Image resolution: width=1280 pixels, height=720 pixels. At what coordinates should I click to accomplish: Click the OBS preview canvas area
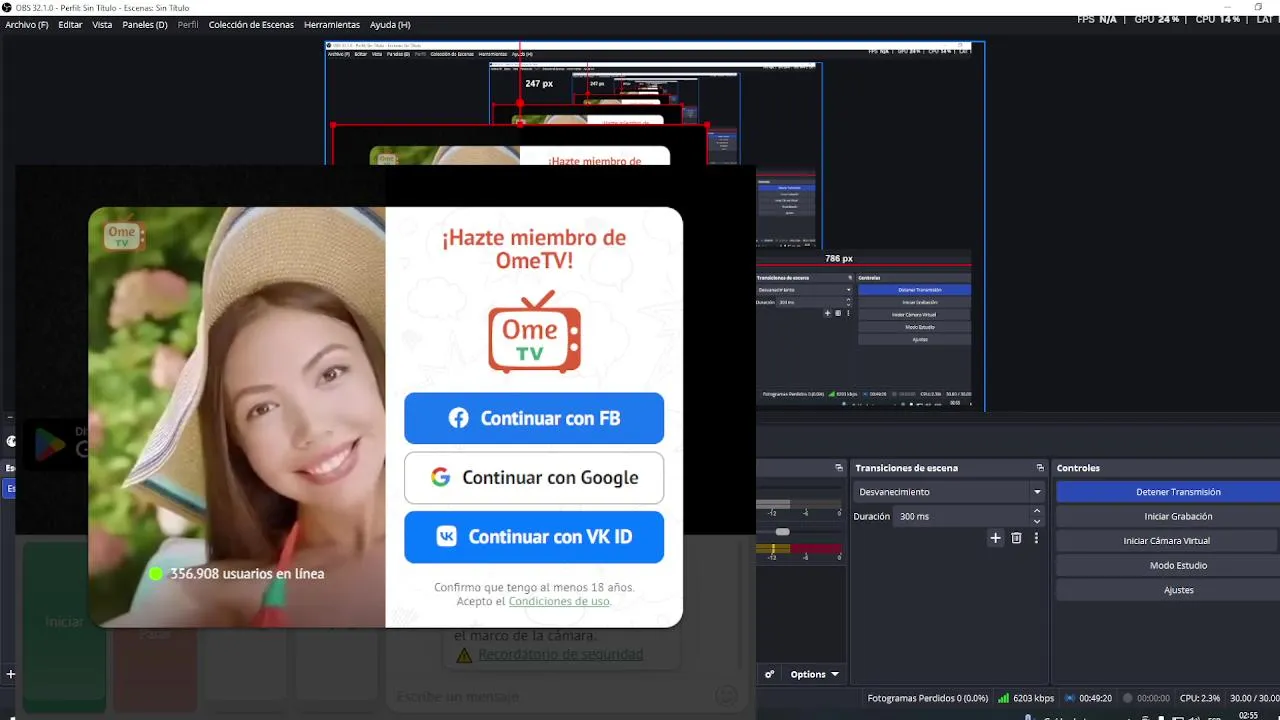[x=655, y=226]
